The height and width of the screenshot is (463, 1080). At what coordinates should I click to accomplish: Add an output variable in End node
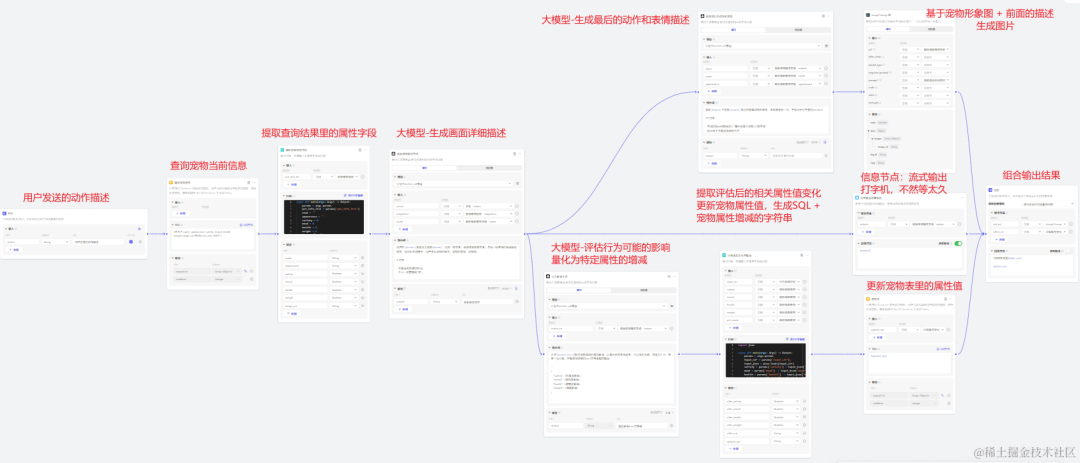[1000, 239]
